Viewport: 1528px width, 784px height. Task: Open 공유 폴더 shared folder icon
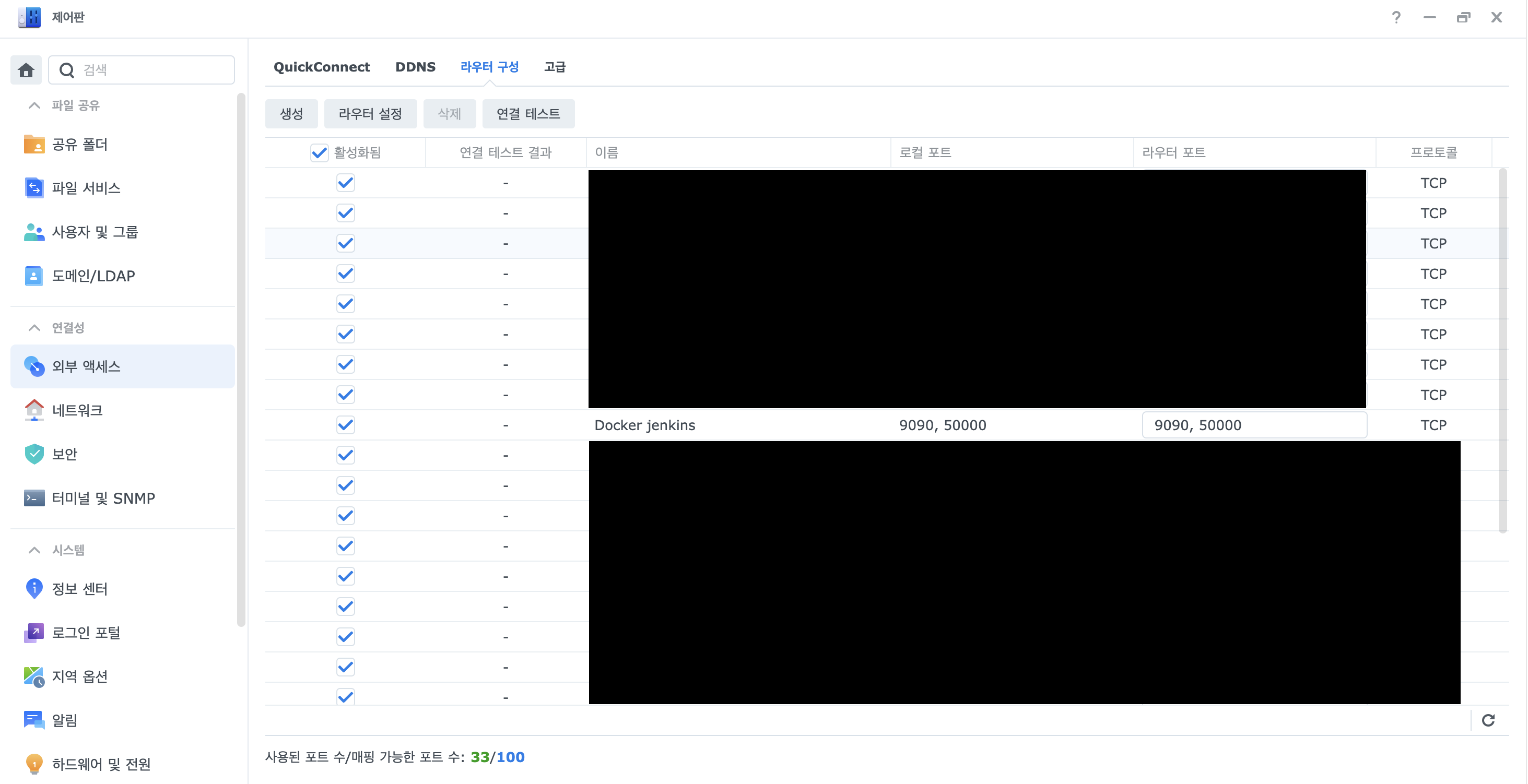(34, 144)
